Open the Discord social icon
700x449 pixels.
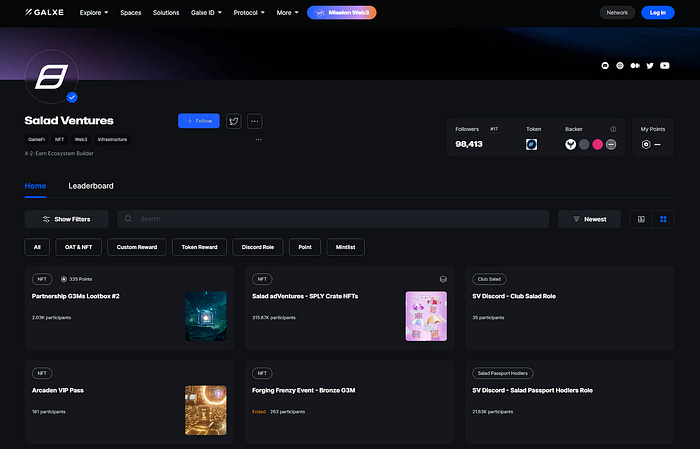[605, 66]
